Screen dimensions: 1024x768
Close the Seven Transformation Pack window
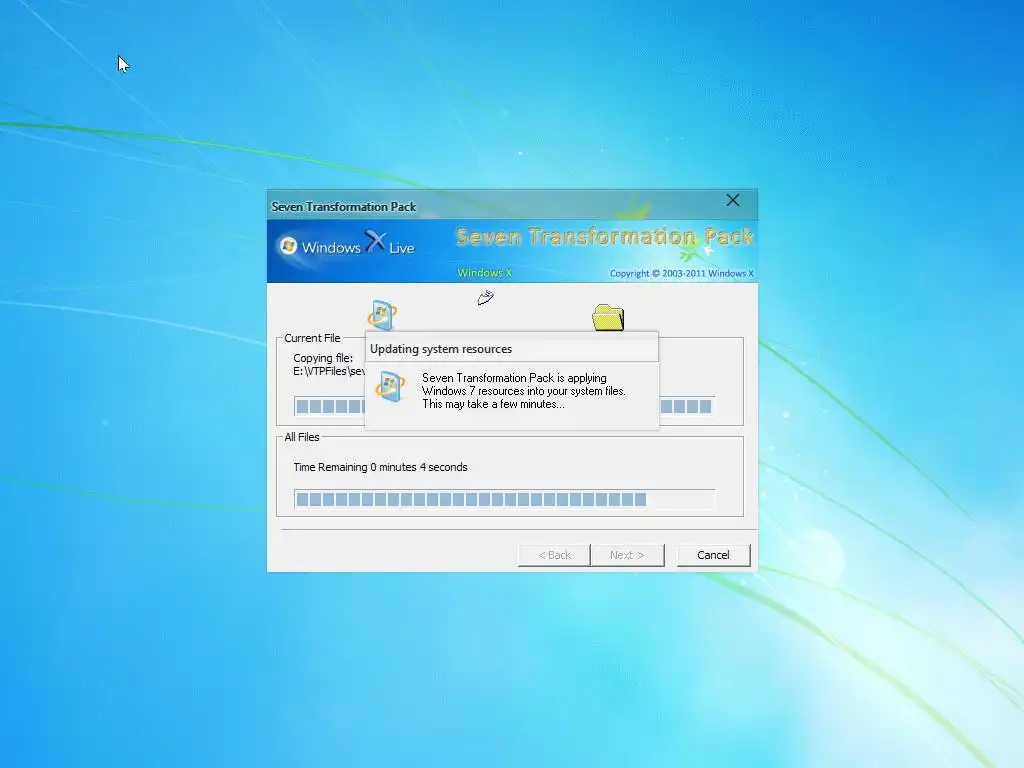point(733,200)
